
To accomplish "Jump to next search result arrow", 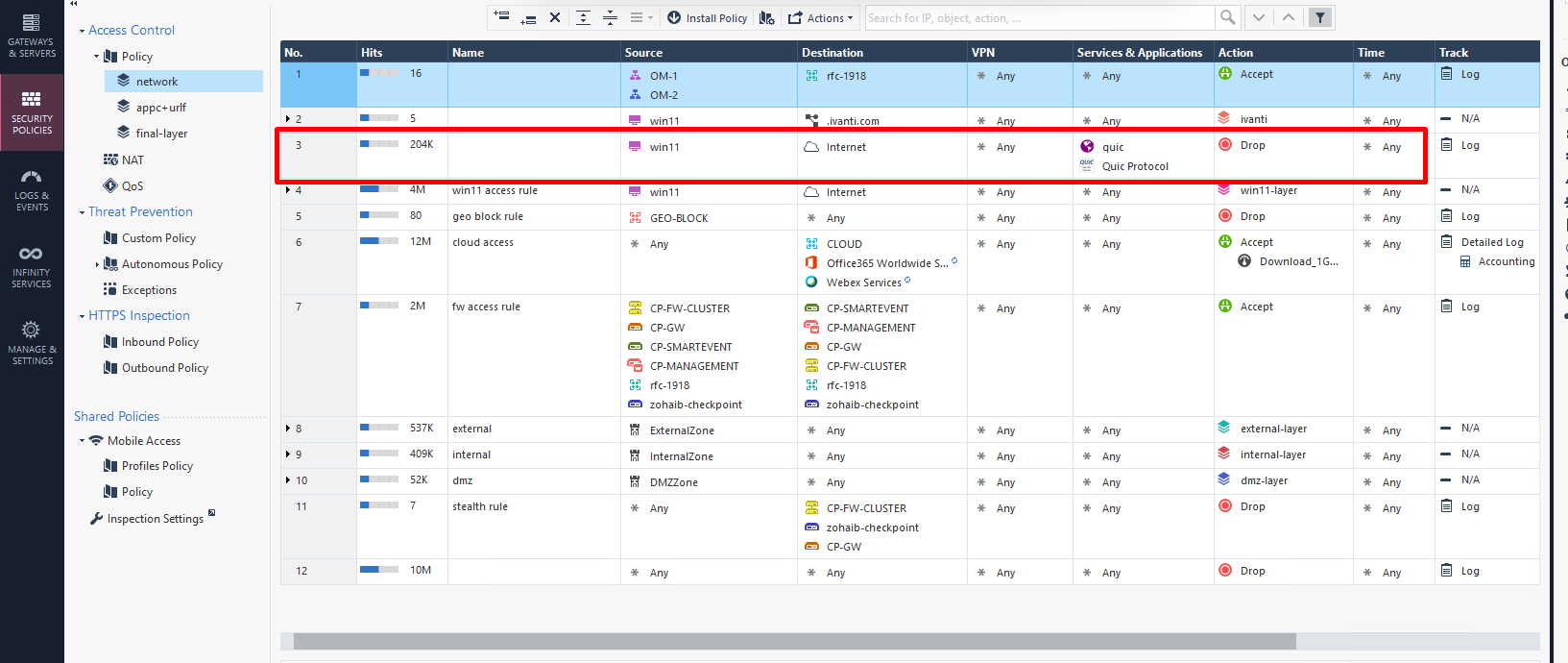I will coord(1259,17).
